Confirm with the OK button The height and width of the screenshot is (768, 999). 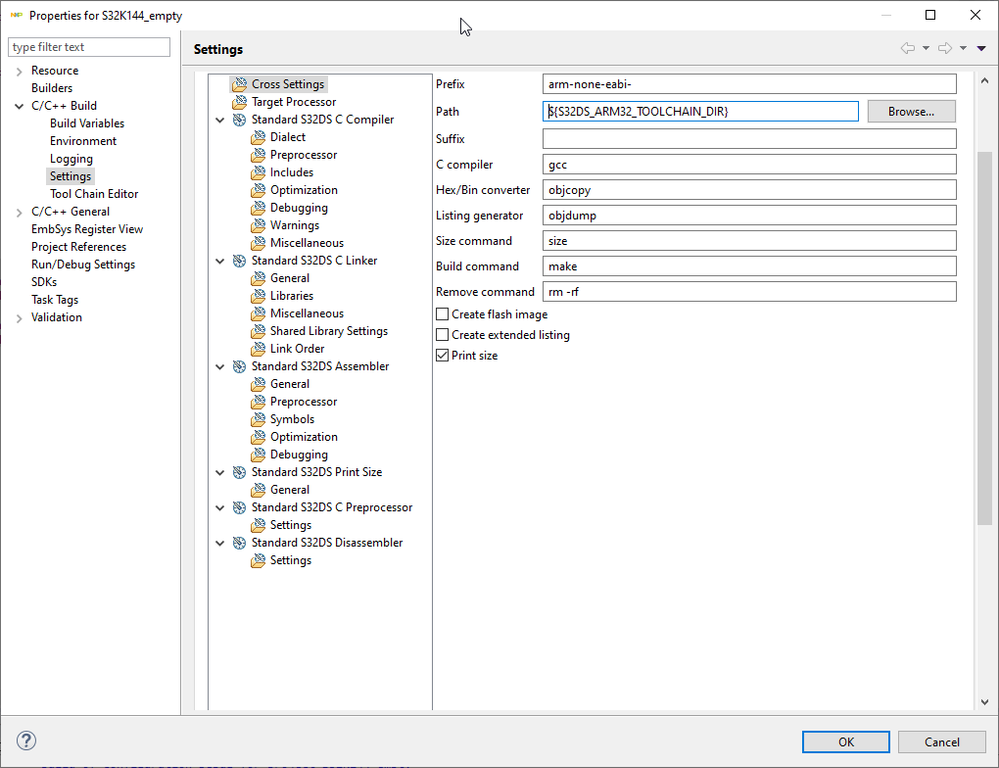pyautogui.click(x=845, y=742)
